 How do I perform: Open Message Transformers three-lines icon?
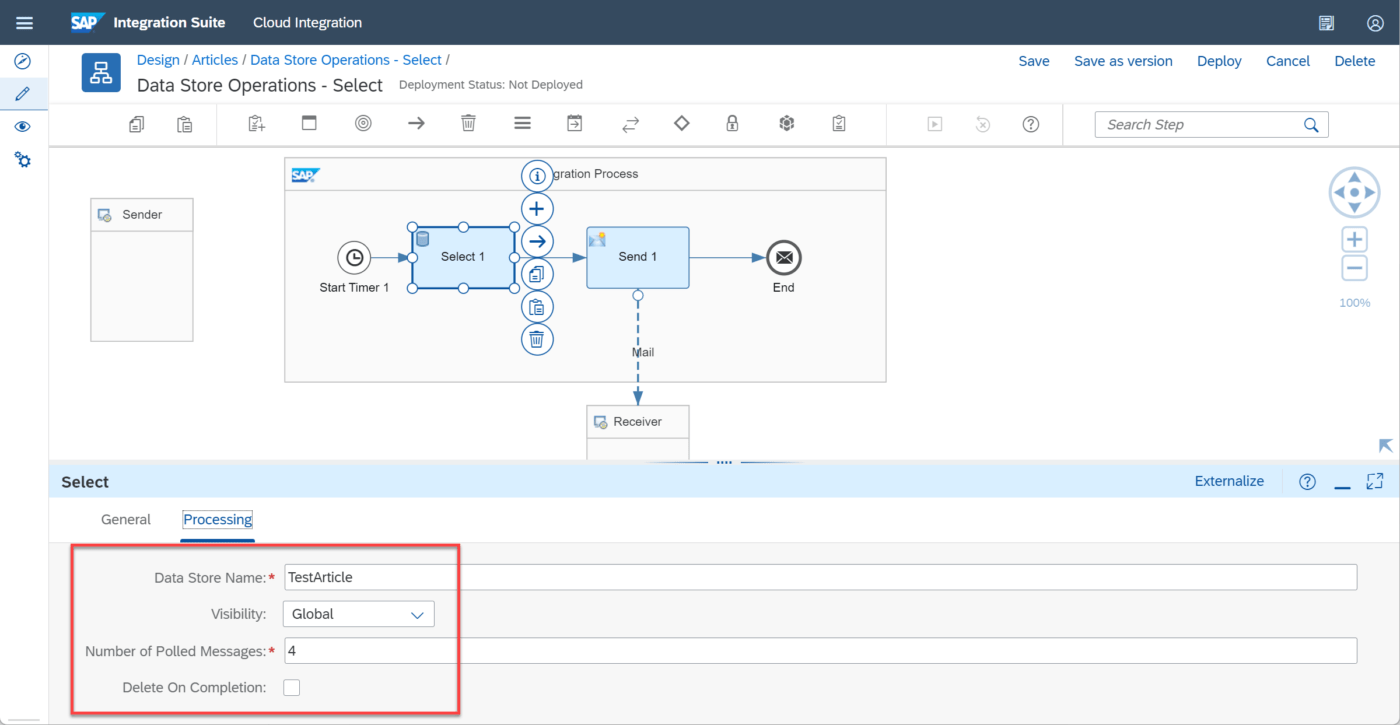(x=522, y=124)
